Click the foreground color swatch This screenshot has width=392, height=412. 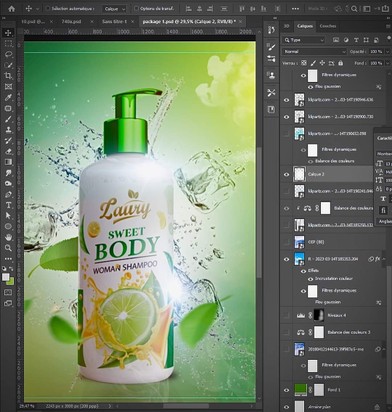click(6, 277)
